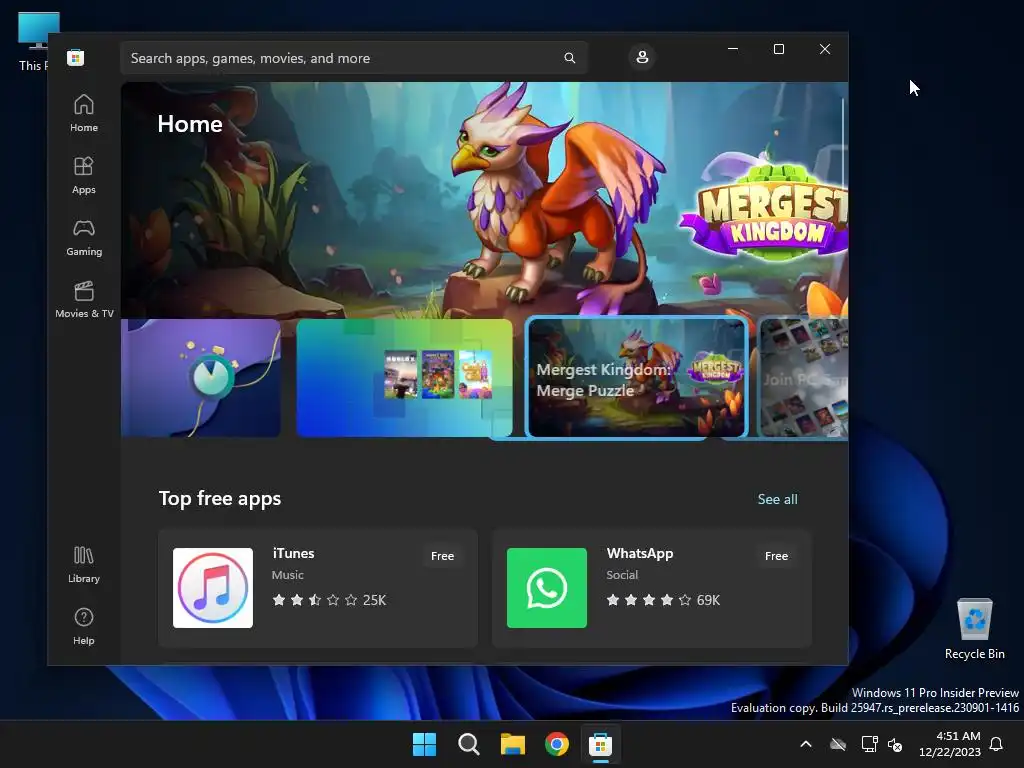Maximize the Microsoft Store window
The image size is (1024, 768).
tap(778, 49)
